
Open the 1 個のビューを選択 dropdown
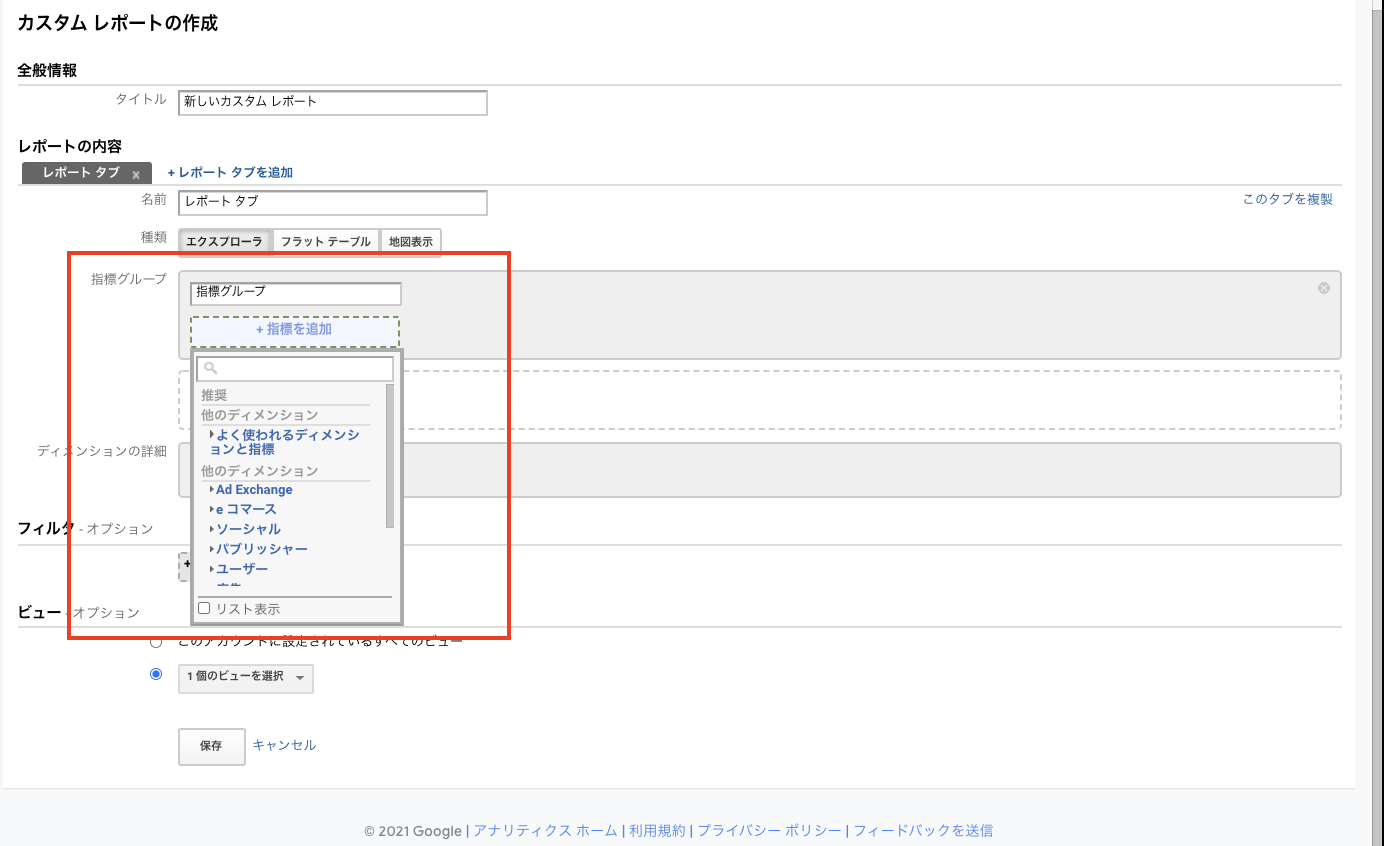(x=246, y=678)
